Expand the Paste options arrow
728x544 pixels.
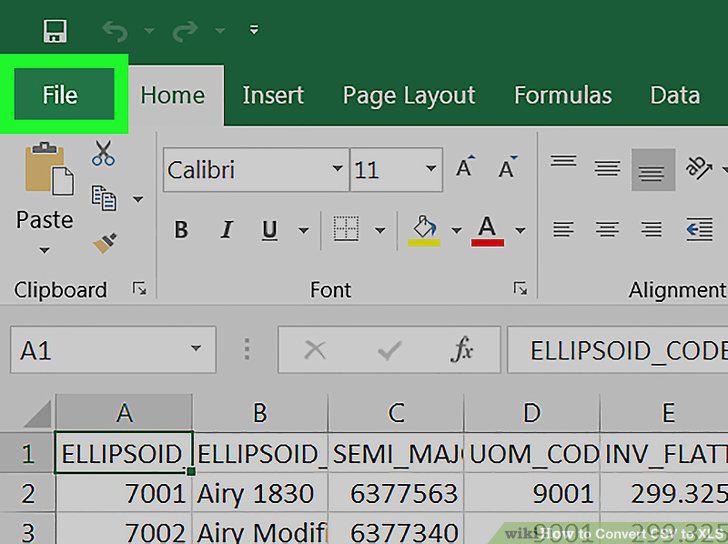click(45, 250)
